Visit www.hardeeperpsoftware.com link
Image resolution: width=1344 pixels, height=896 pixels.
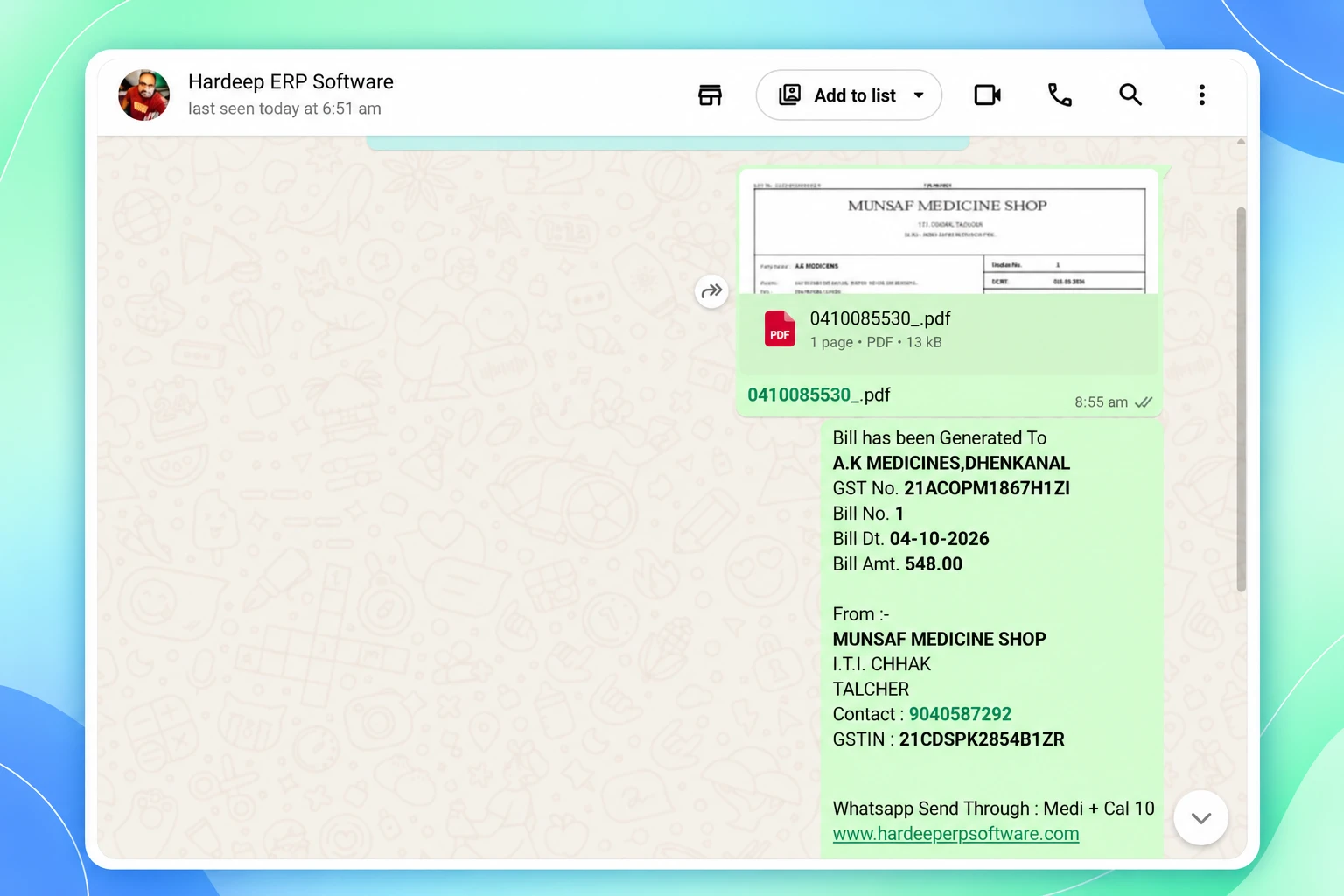[x=955, y=834]
